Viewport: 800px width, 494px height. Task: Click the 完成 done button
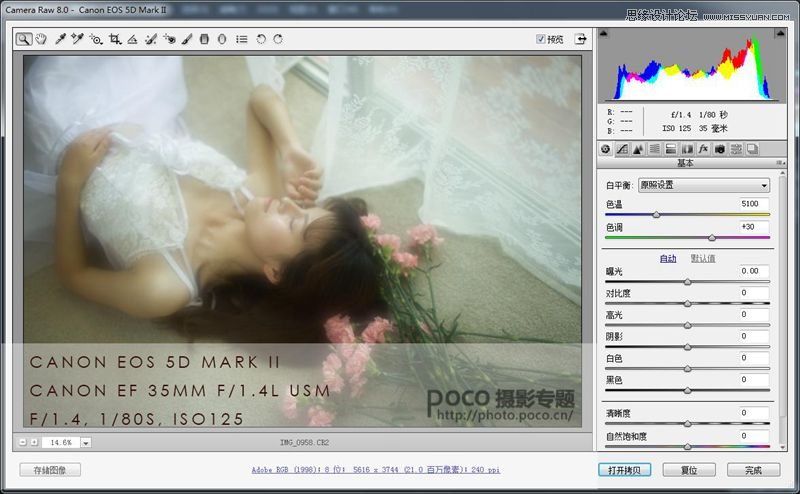754,470
